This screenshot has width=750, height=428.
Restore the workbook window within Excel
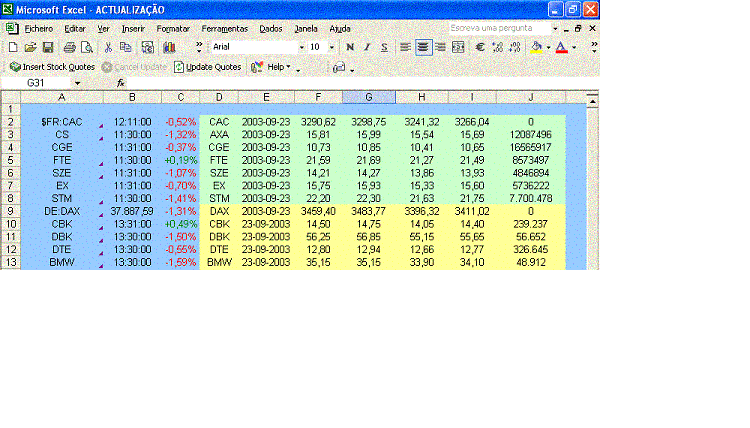pos(578,29)
